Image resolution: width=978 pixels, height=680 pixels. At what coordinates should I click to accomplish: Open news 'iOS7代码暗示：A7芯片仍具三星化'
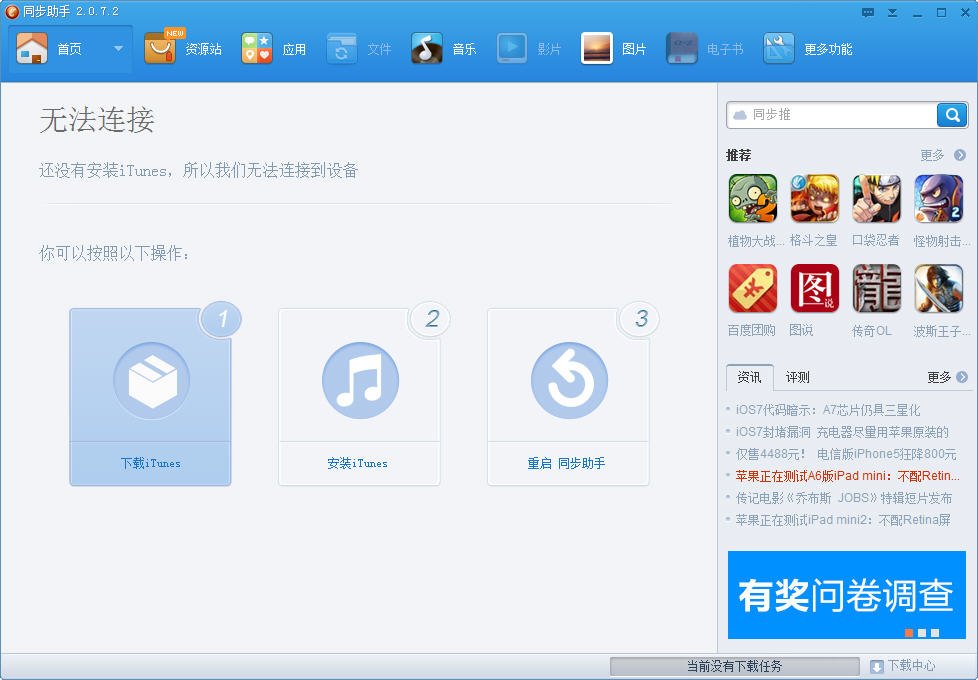click(x=828, y=410)
